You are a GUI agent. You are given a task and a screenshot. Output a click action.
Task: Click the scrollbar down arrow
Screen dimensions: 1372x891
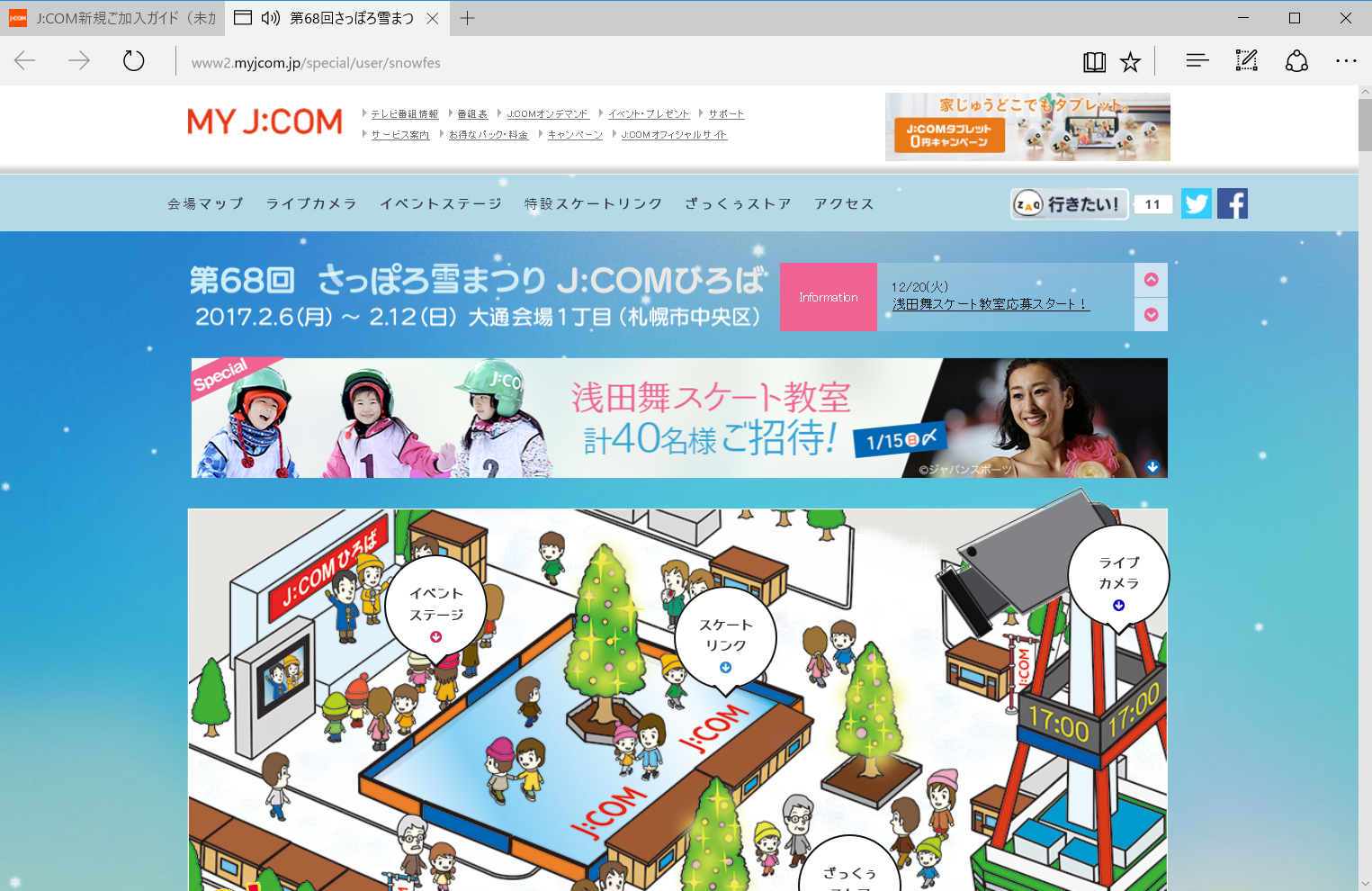pyautogui.click(x=1365, y=884)
